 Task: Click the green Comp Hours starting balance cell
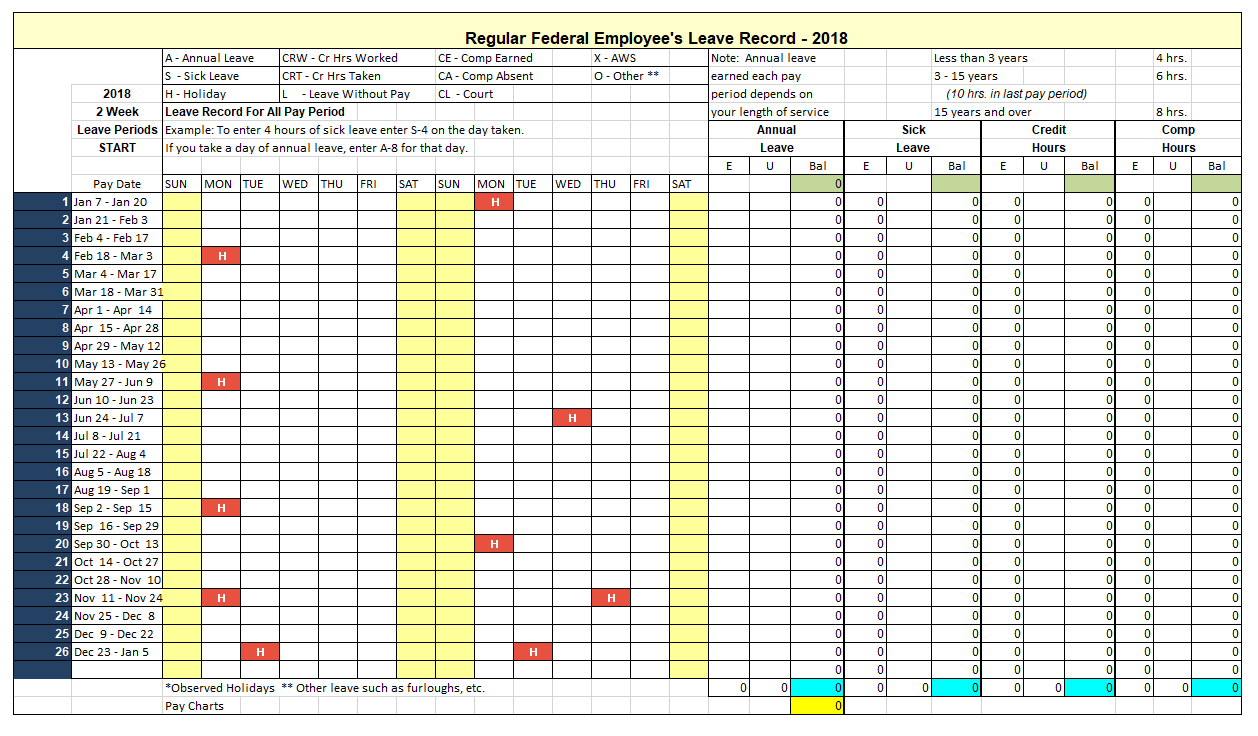pyautogui.click(x=1216, y=184)
